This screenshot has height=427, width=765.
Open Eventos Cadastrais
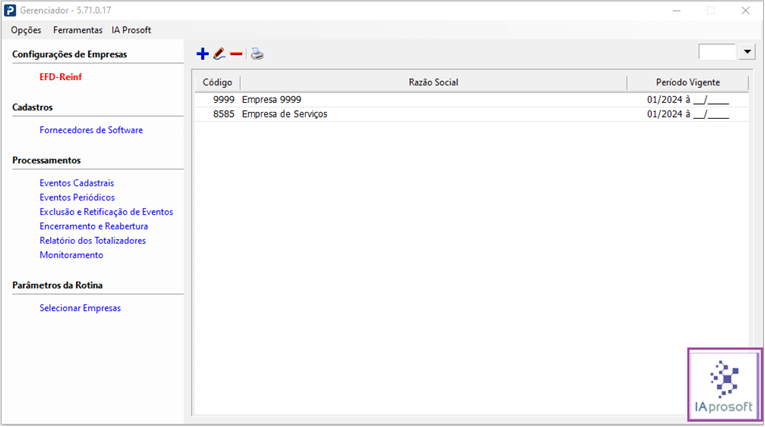click(77, 183)
